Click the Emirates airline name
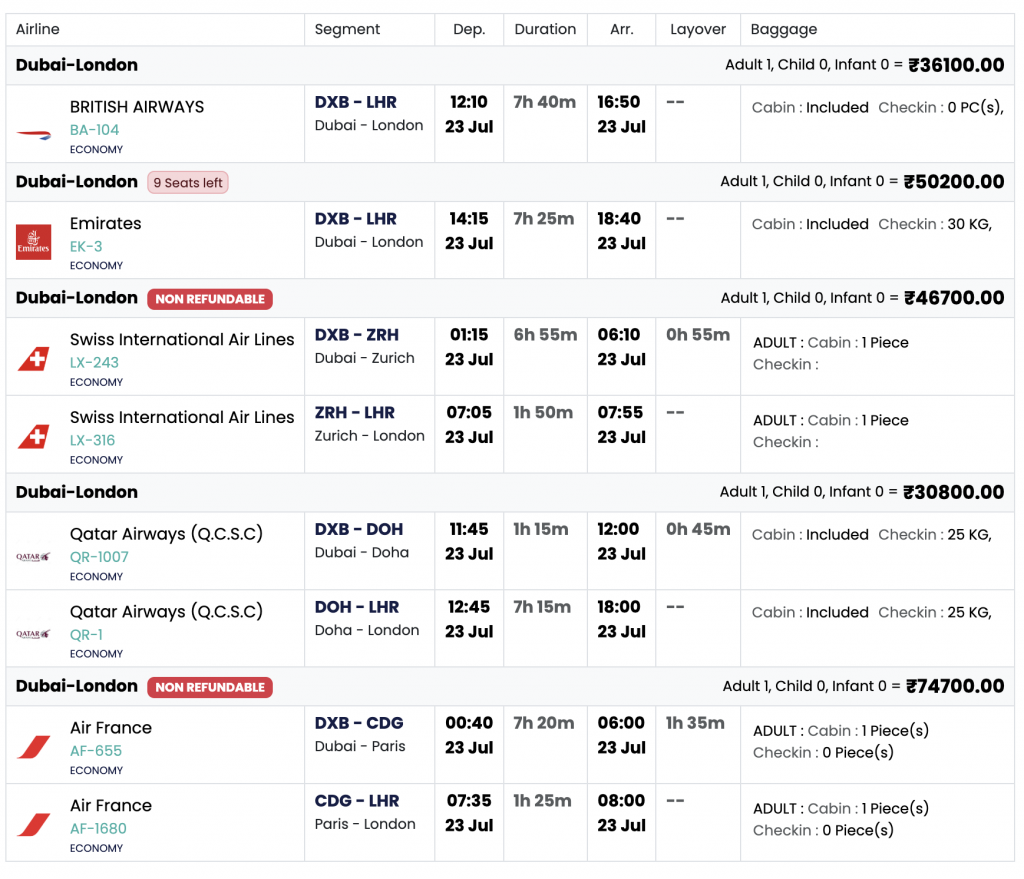 coord(105,223)
